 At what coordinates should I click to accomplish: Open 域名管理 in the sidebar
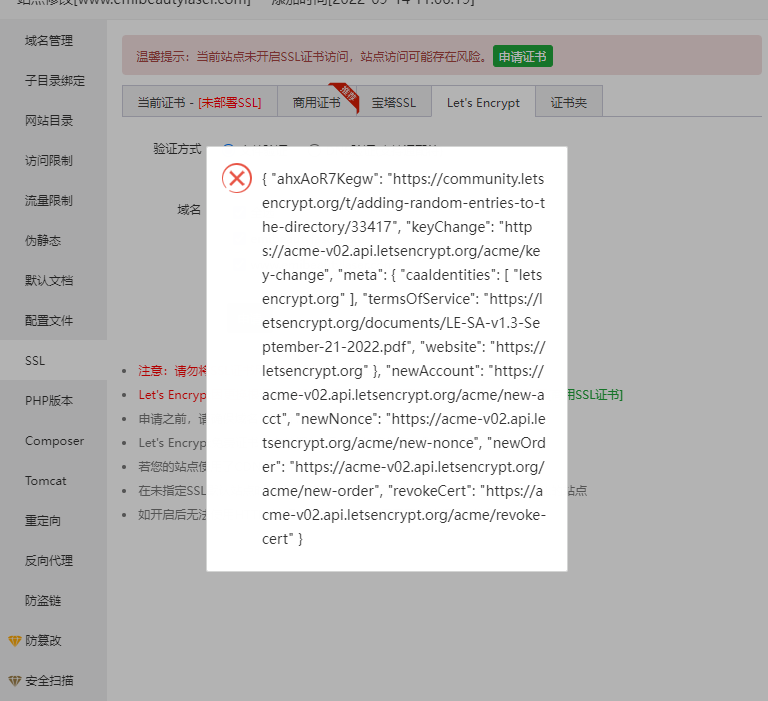(x=49, y=41)
